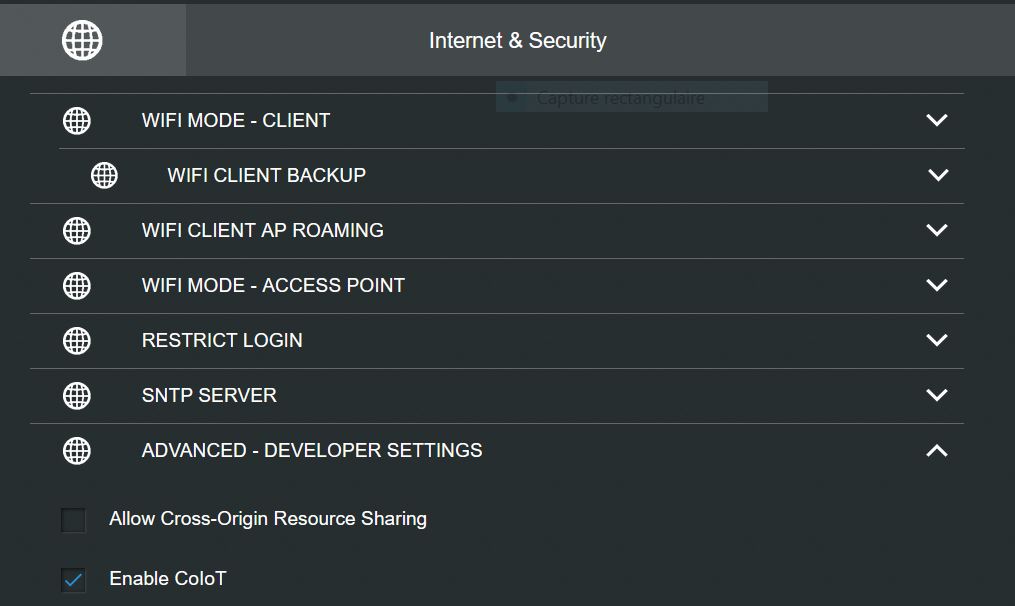Collapse ADVANCED - DEVELOPER SETTINGS chevron
1015x606 pixels.
pyautogui.click(x=937, y=451)
